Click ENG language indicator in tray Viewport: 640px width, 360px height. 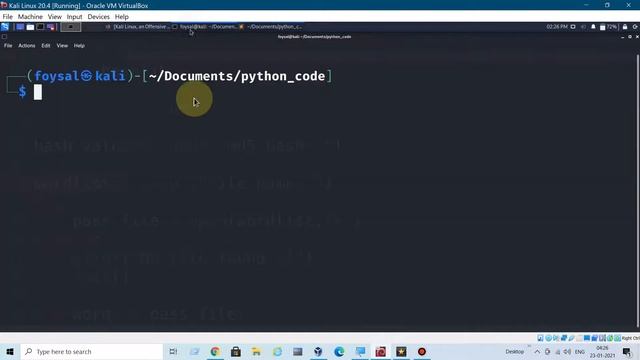(x=579, y=351)
